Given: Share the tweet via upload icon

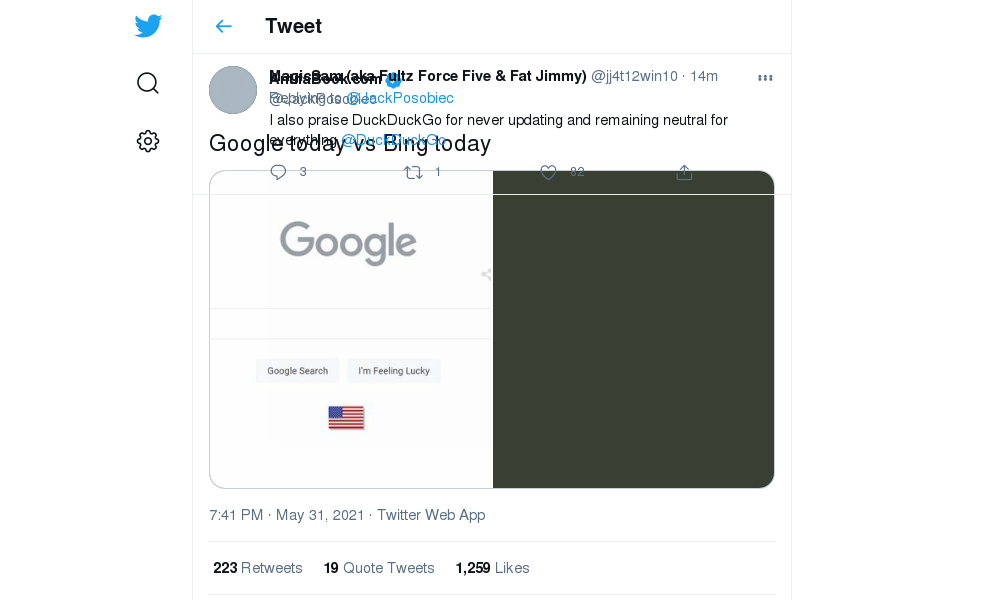Looking at the screenshot, I should [x=684, y=172].
